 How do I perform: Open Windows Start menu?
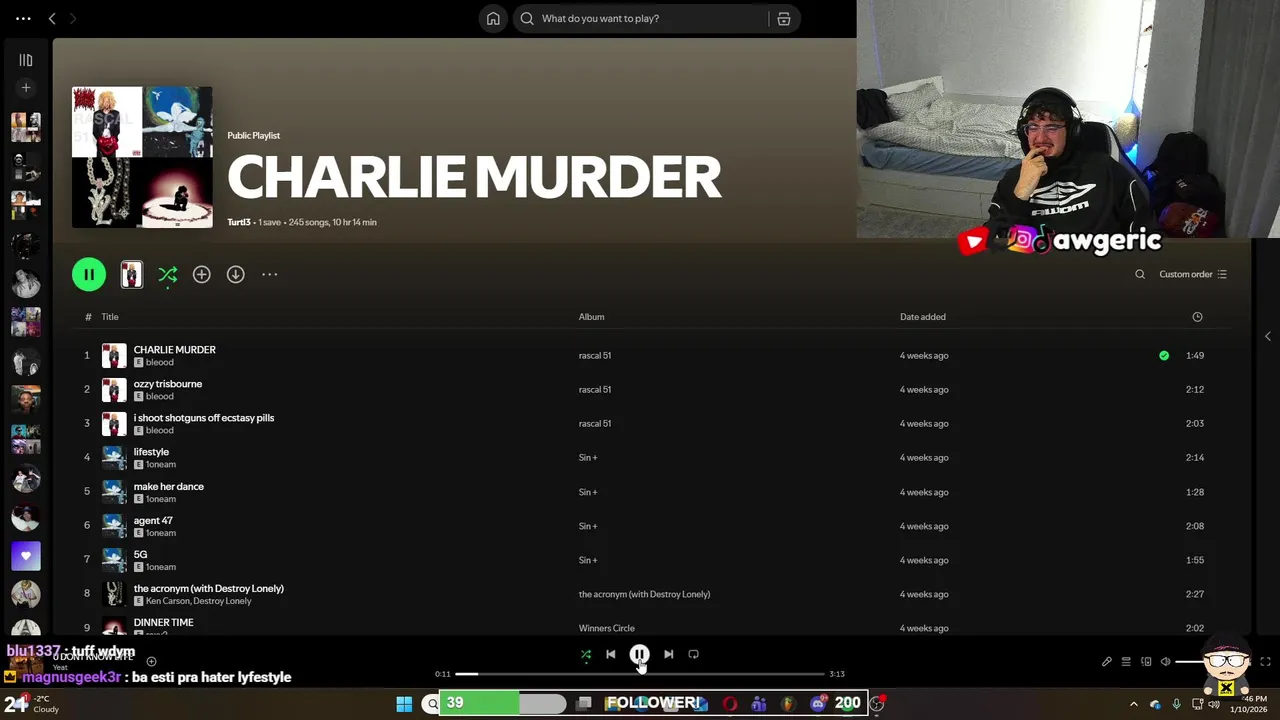pos(404,704)
